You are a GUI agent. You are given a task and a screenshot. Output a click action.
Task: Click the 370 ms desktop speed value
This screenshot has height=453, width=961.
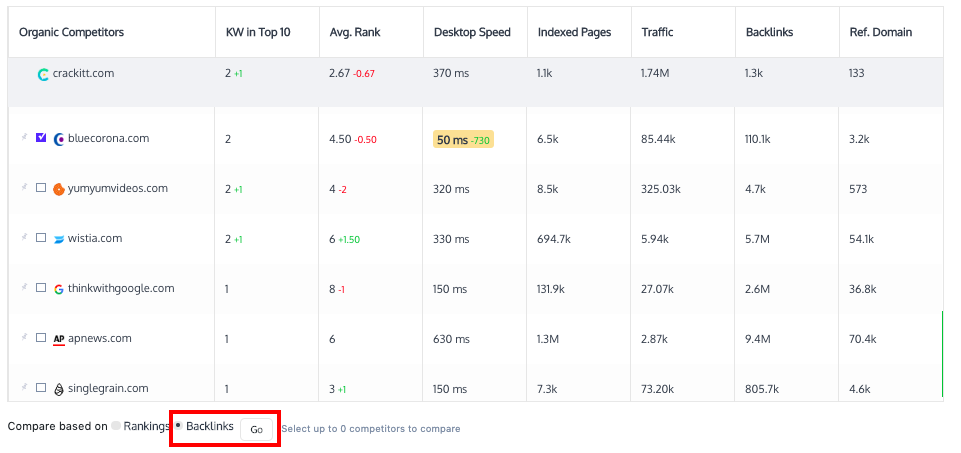[451, 74]
